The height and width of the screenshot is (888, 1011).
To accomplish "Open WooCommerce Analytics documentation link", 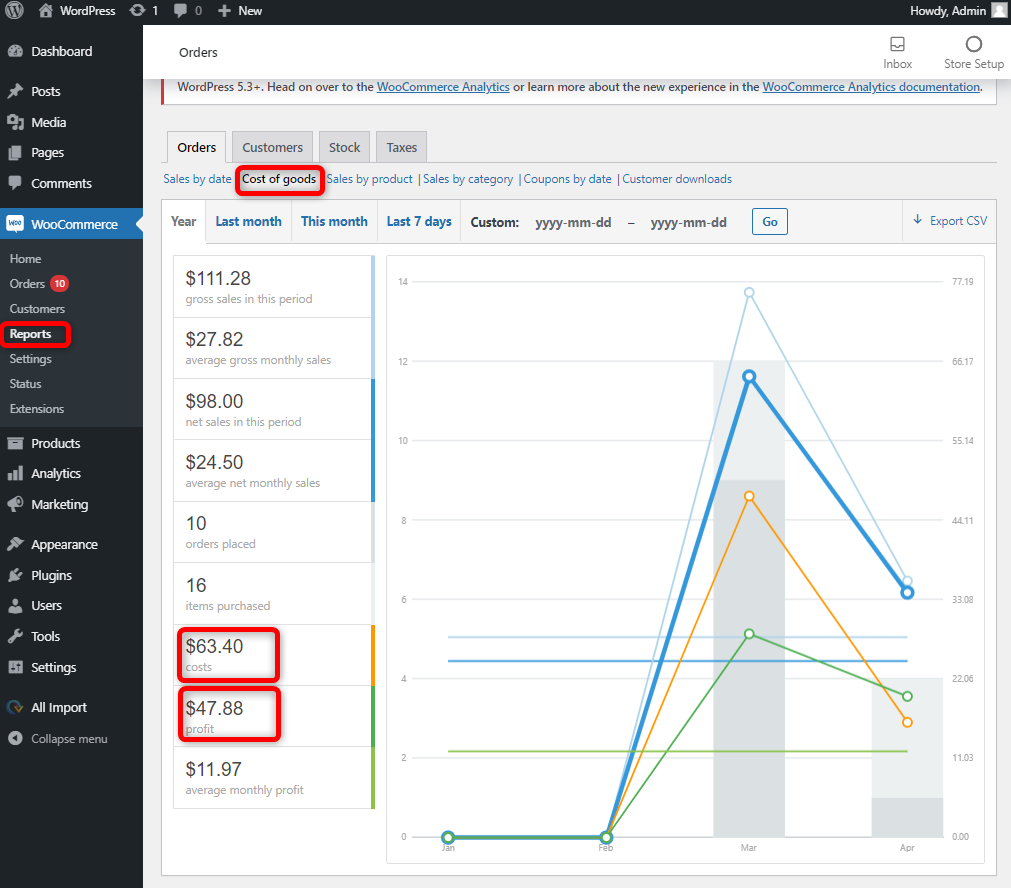I will [871, 86].
